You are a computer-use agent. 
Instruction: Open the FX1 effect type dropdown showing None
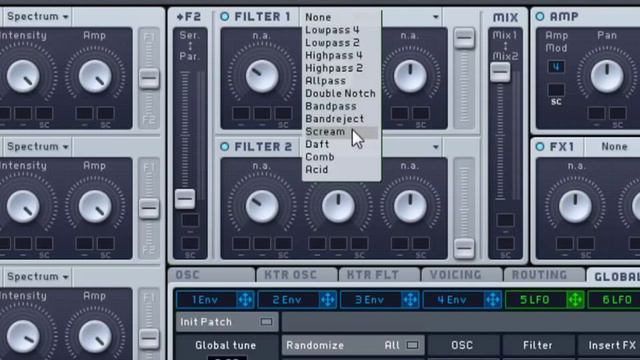tap(613, 147)
